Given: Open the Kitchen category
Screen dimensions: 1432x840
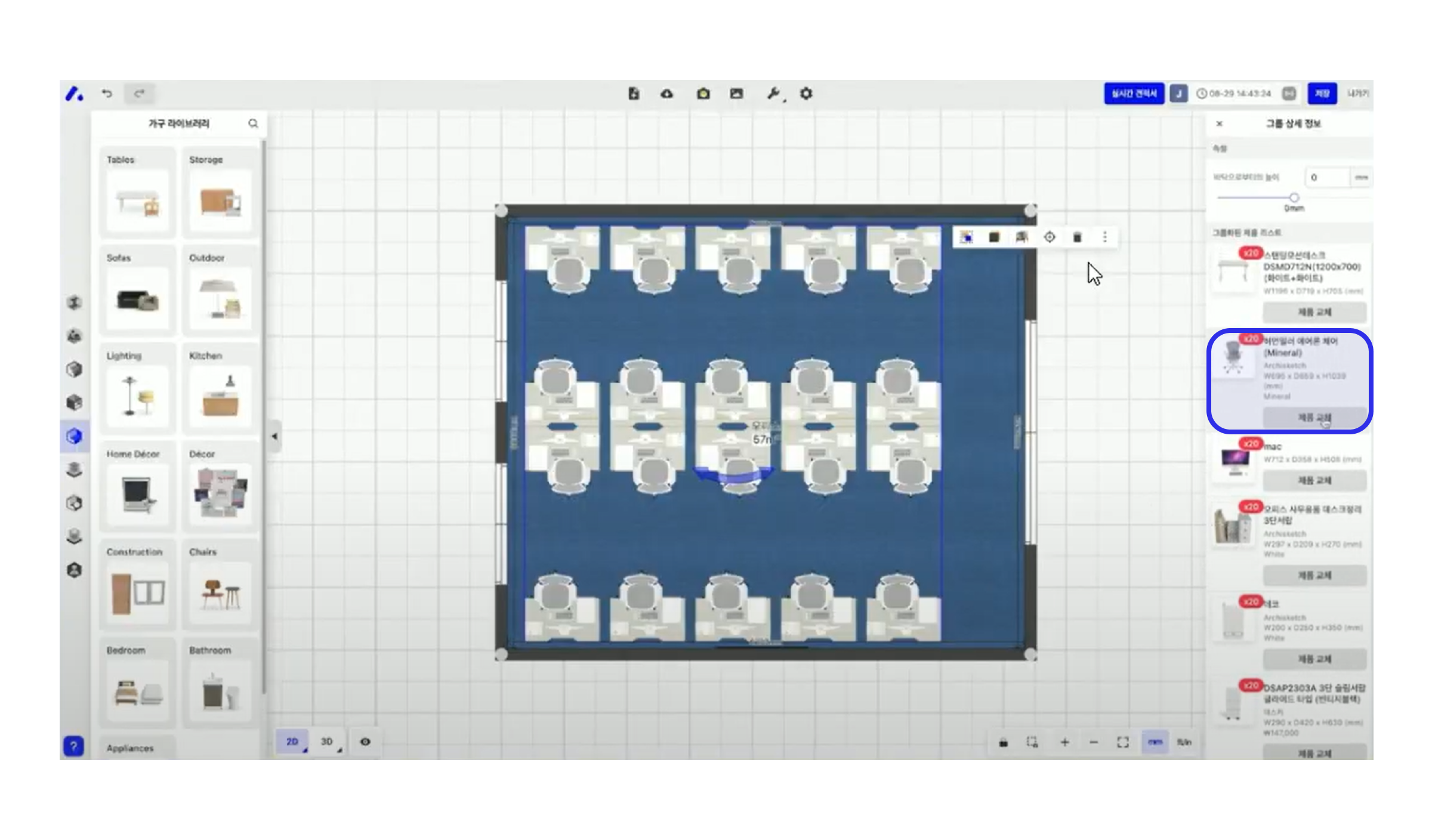Looking at the screenshot, I should [x=220, y=388].
